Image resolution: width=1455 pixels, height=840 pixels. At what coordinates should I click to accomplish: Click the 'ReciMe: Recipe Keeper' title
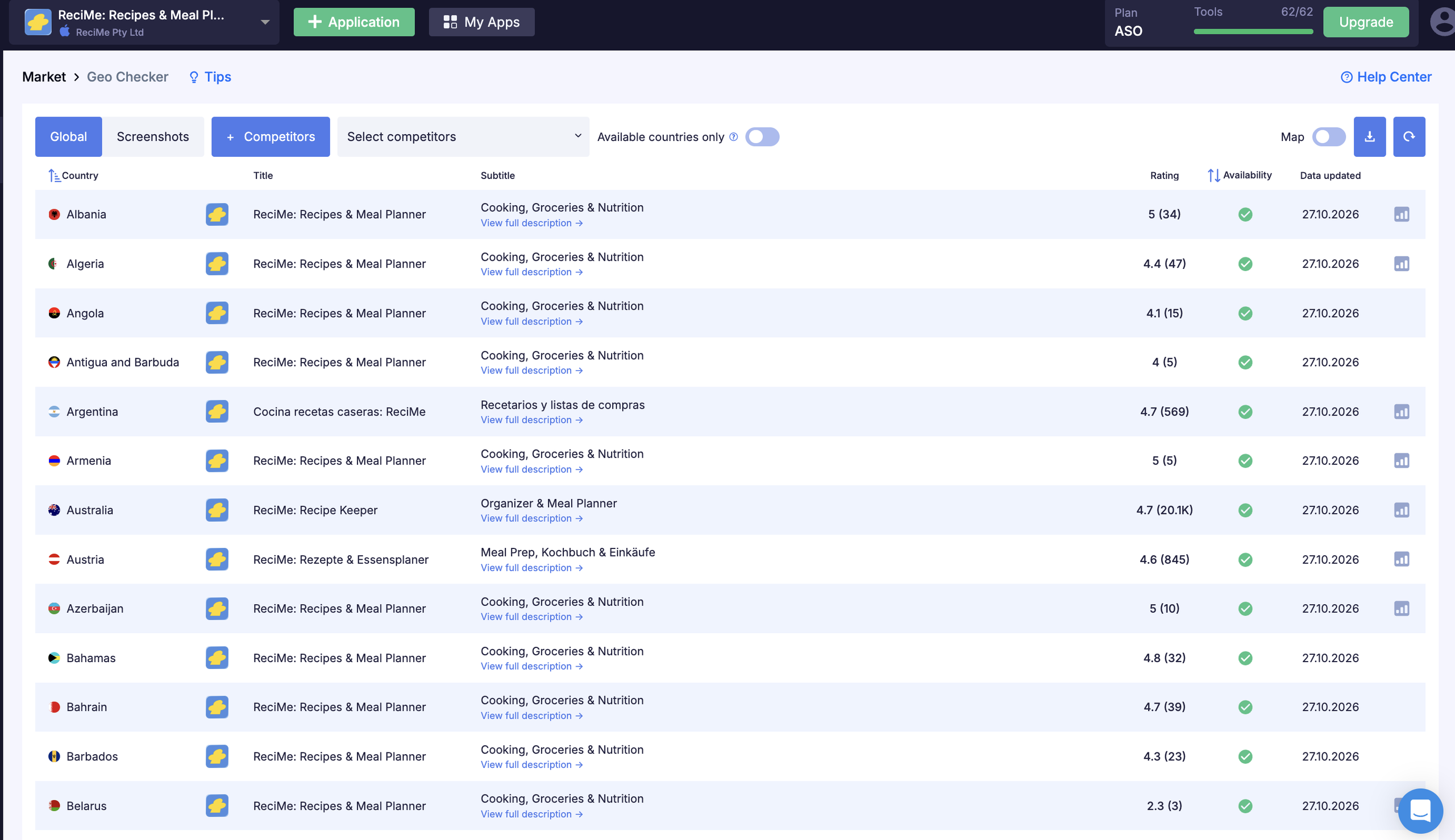coord(315,510)
